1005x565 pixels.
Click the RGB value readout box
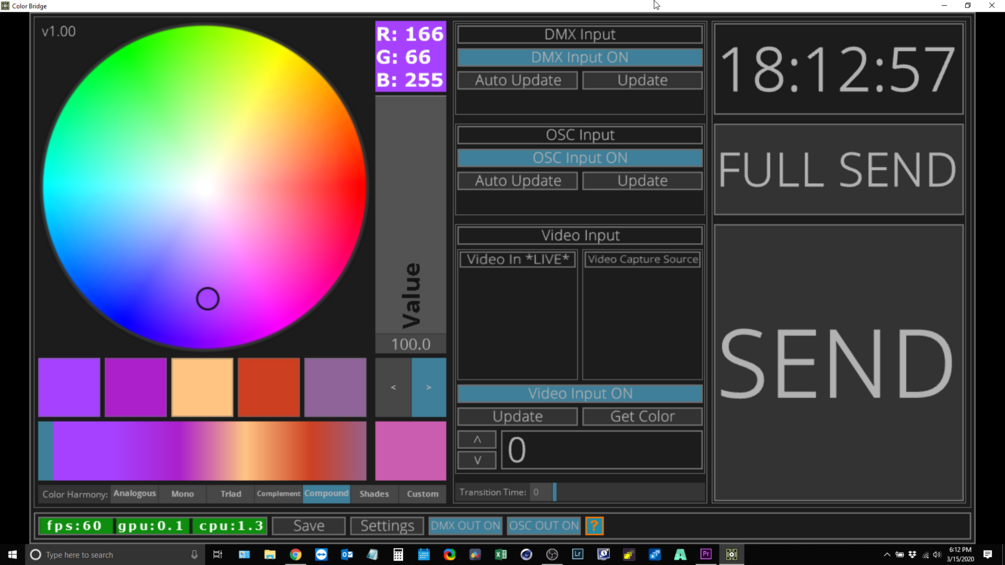click(x=411, y=56)
